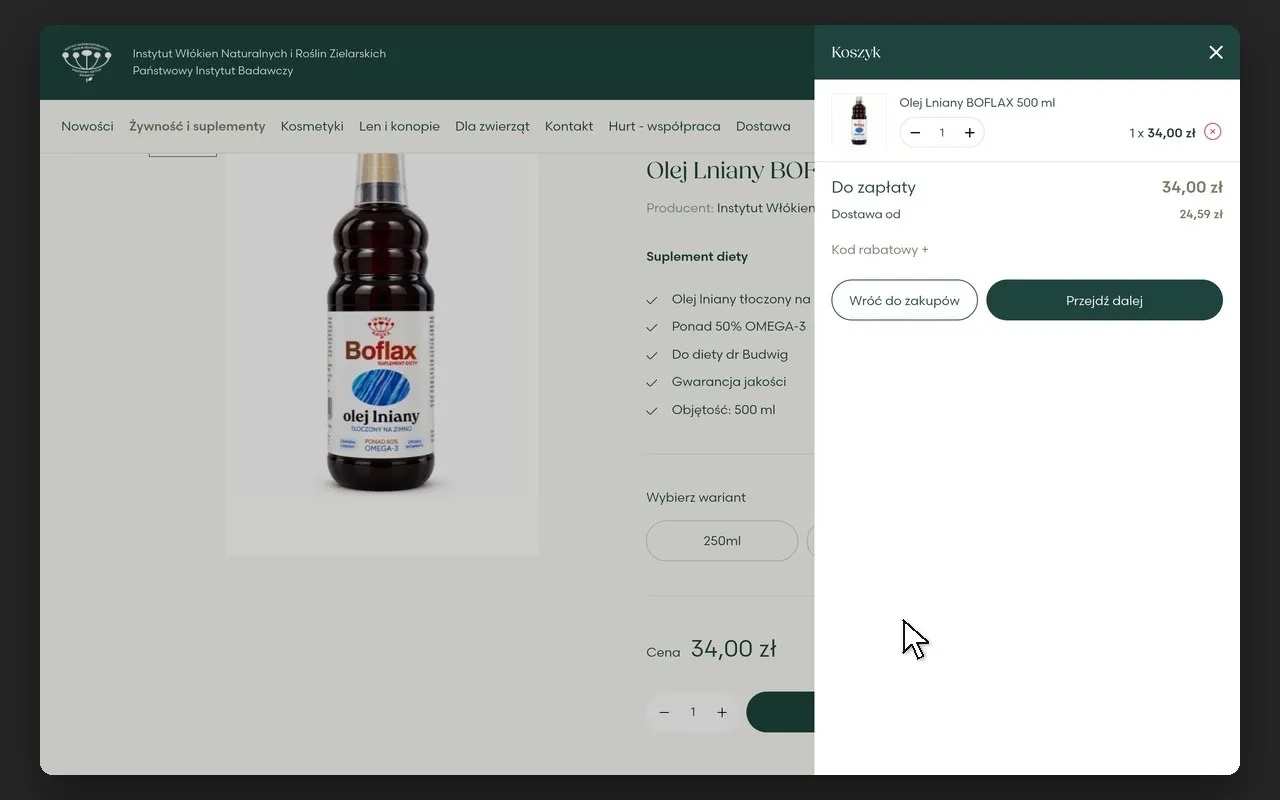
Task: Open Len i konopie menu
Action: coord(399,126)
